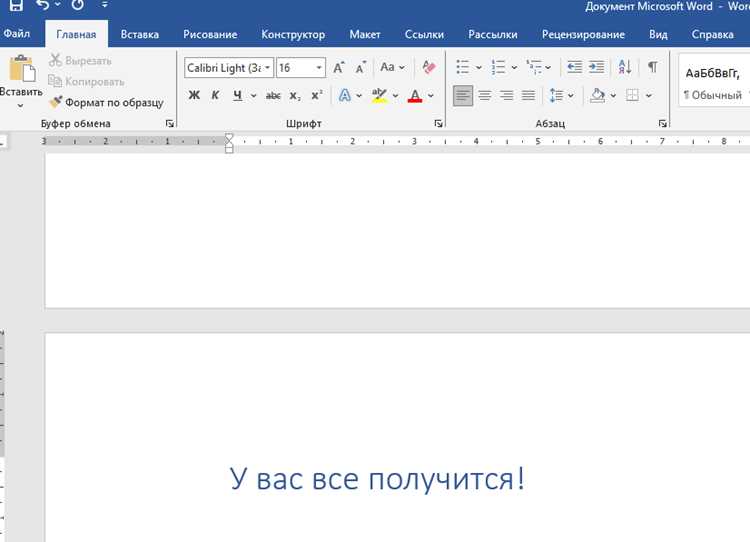
Task: Click the Sort А-Я icon
Action: (x=624, y=67)
